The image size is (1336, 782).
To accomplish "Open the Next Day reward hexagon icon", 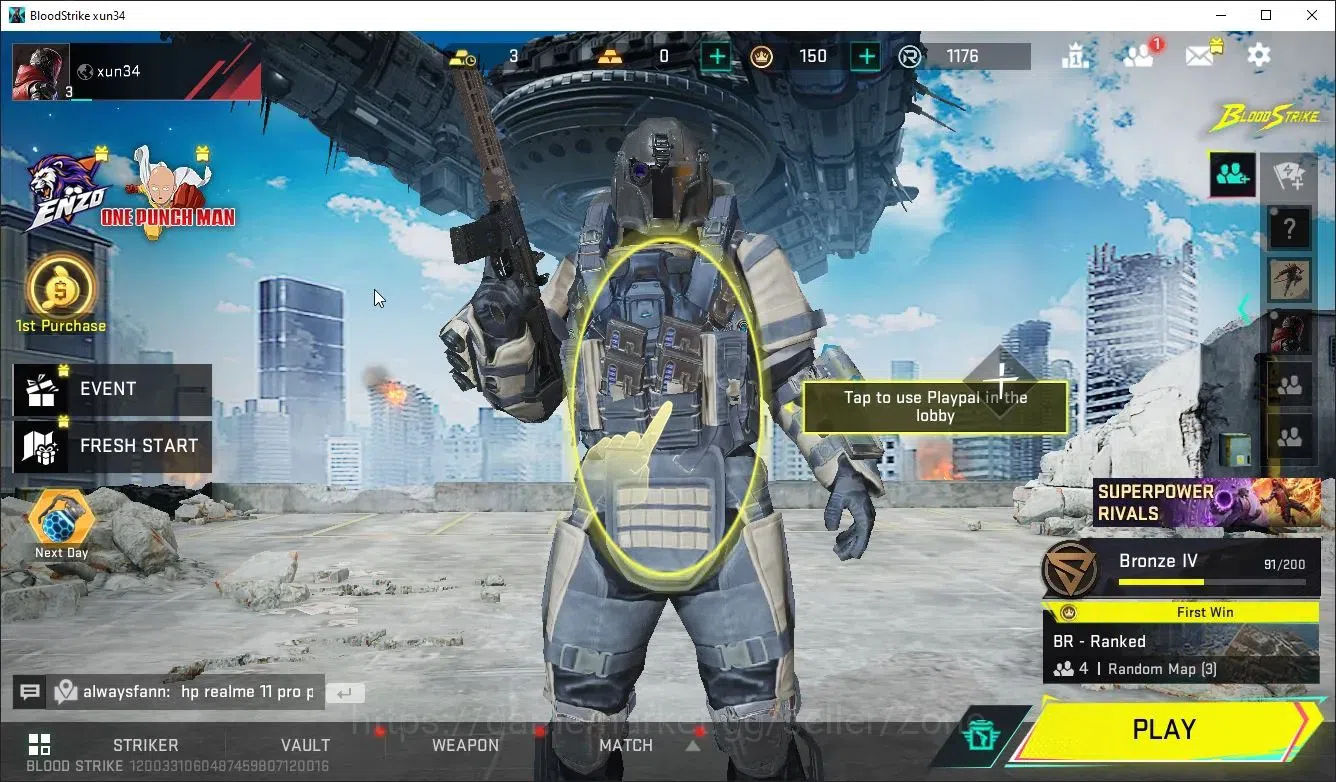I will coord(61,519).
